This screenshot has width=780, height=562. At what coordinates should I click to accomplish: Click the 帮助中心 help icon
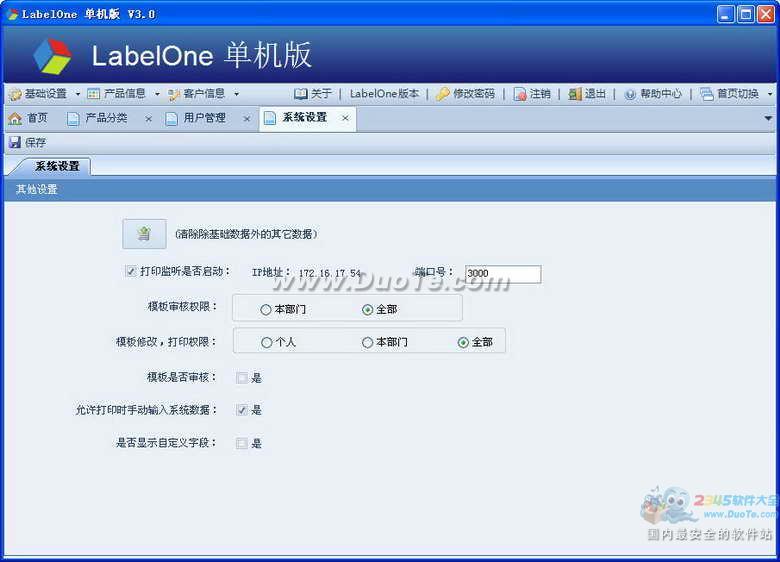tap(630, 94)
